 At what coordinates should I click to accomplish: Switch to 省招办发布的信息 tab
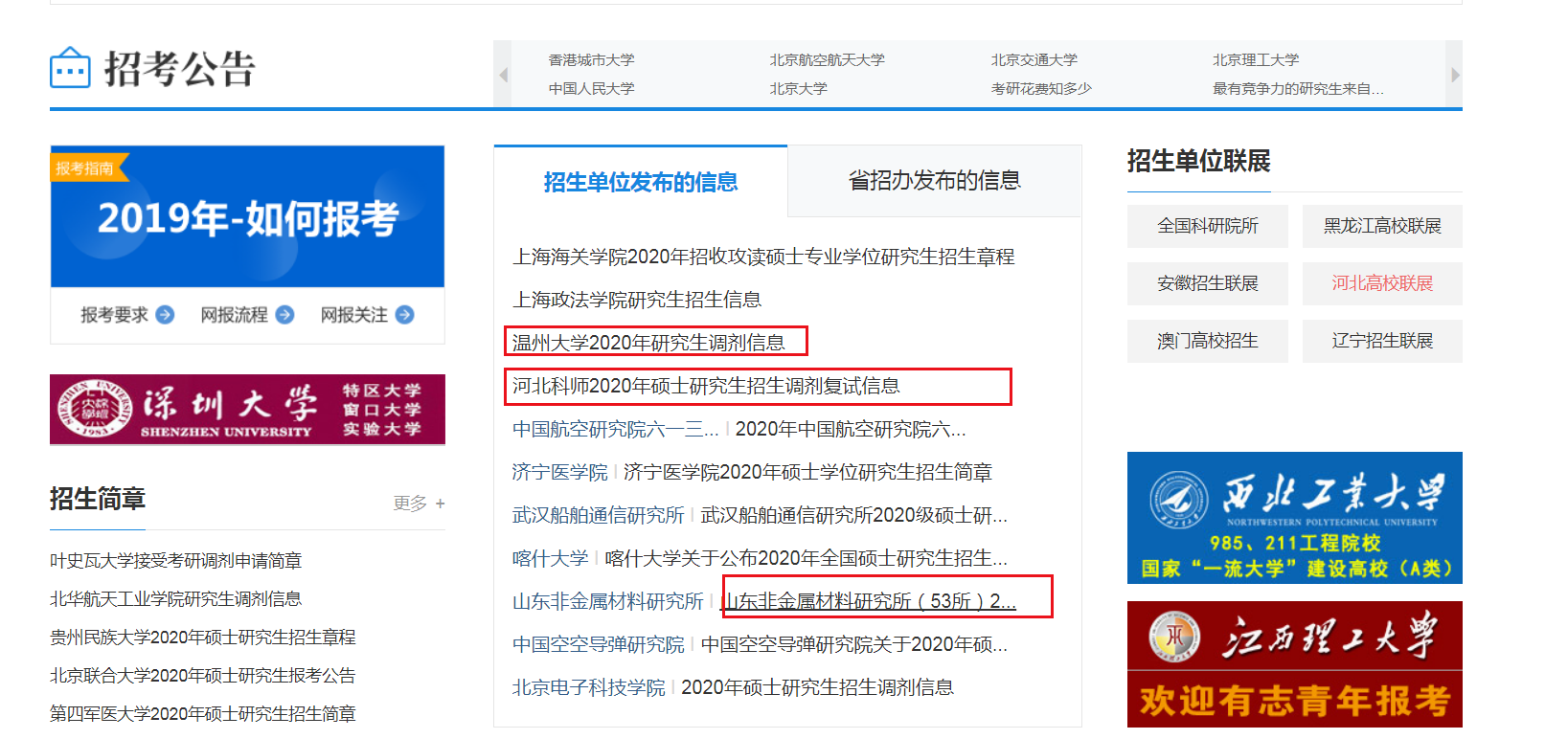(935, 181)
